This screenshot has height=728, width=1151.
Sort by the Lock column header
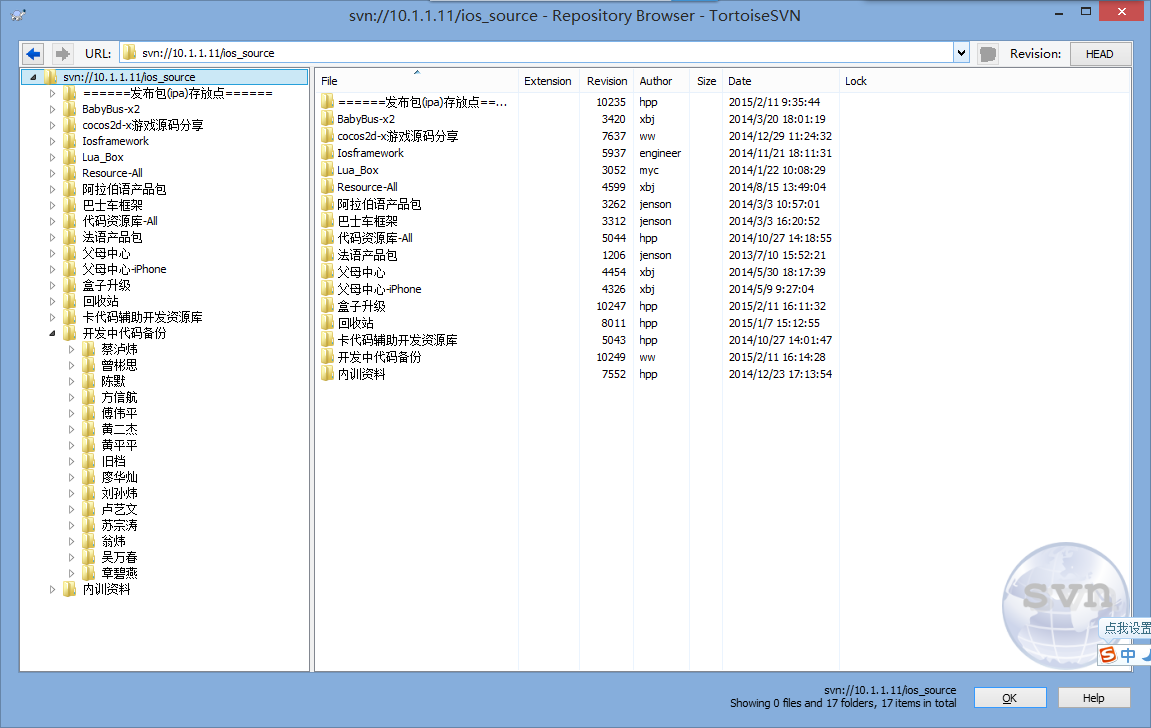856,81
